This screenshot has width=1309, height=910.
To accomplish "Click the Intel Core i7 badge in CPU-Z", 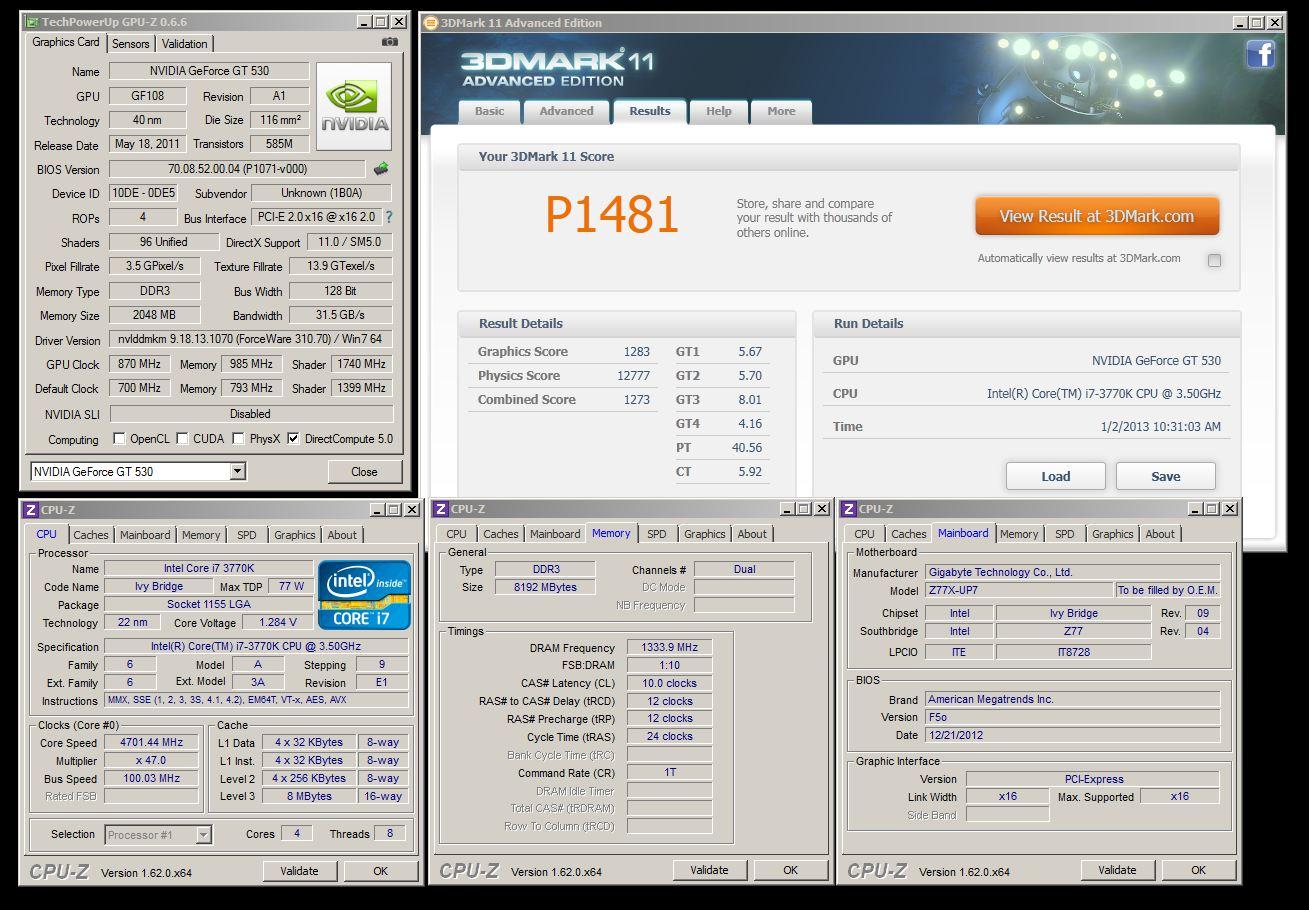I will pyautogui.click(x=364, y=594).
